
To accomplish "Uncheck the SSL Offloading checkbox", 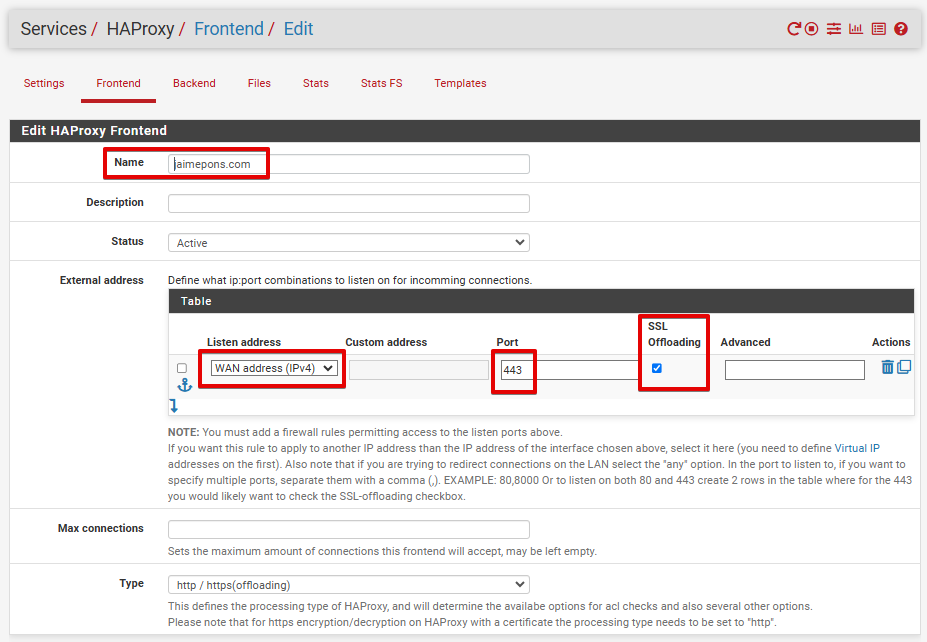I will [x=656, y=368].
